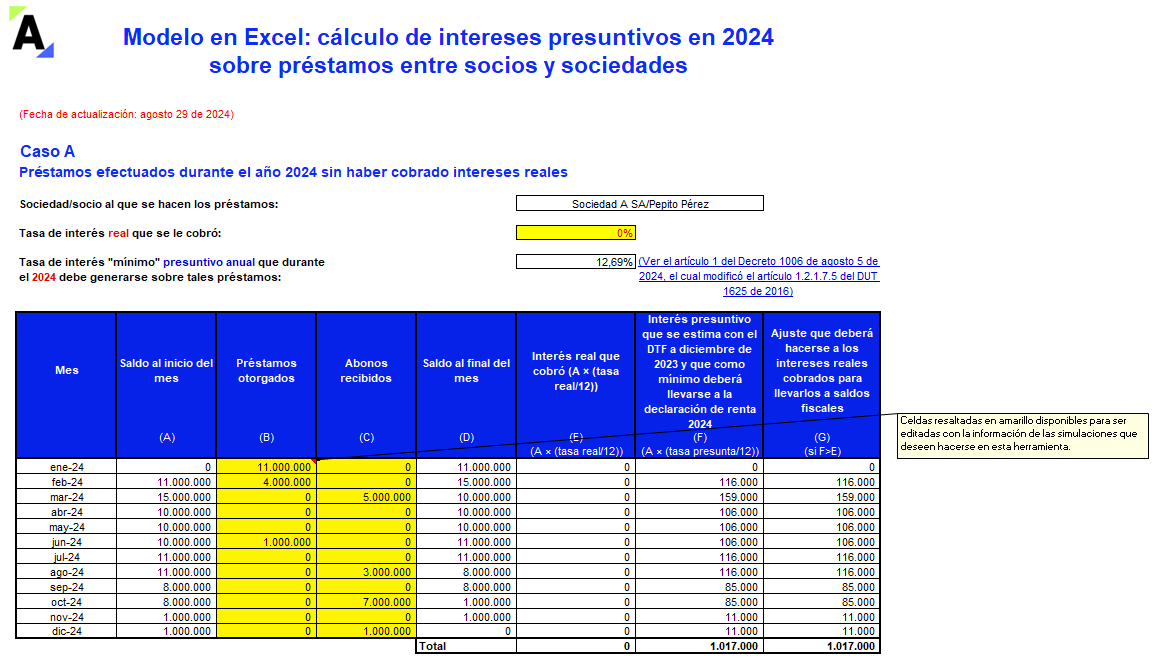Select feb-24 loans granted cell 4.000.000
Viewport: 1162px width, 658px height.
tap(266, 482)
